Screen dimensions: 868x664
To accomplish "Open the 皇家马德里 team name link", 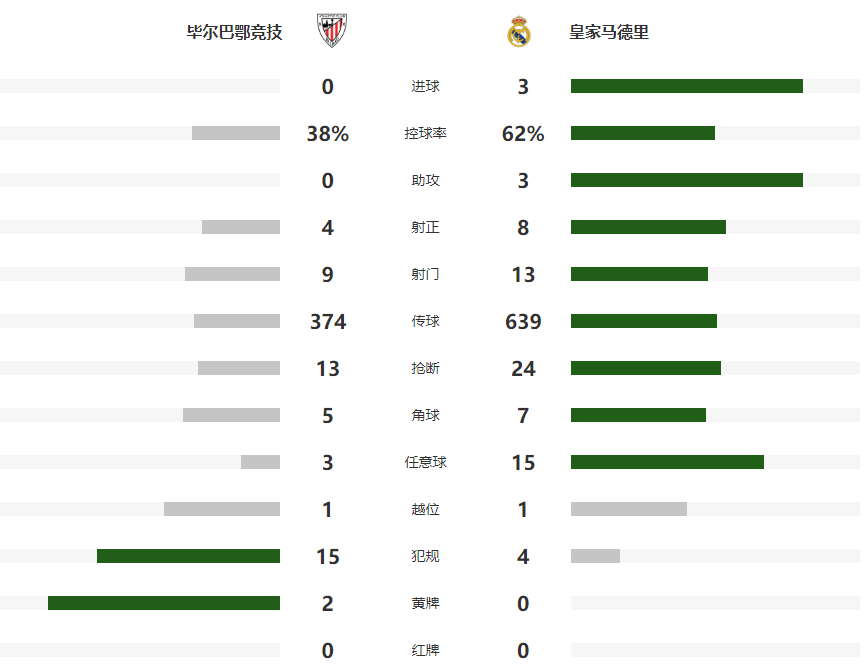I will point(609,32).
